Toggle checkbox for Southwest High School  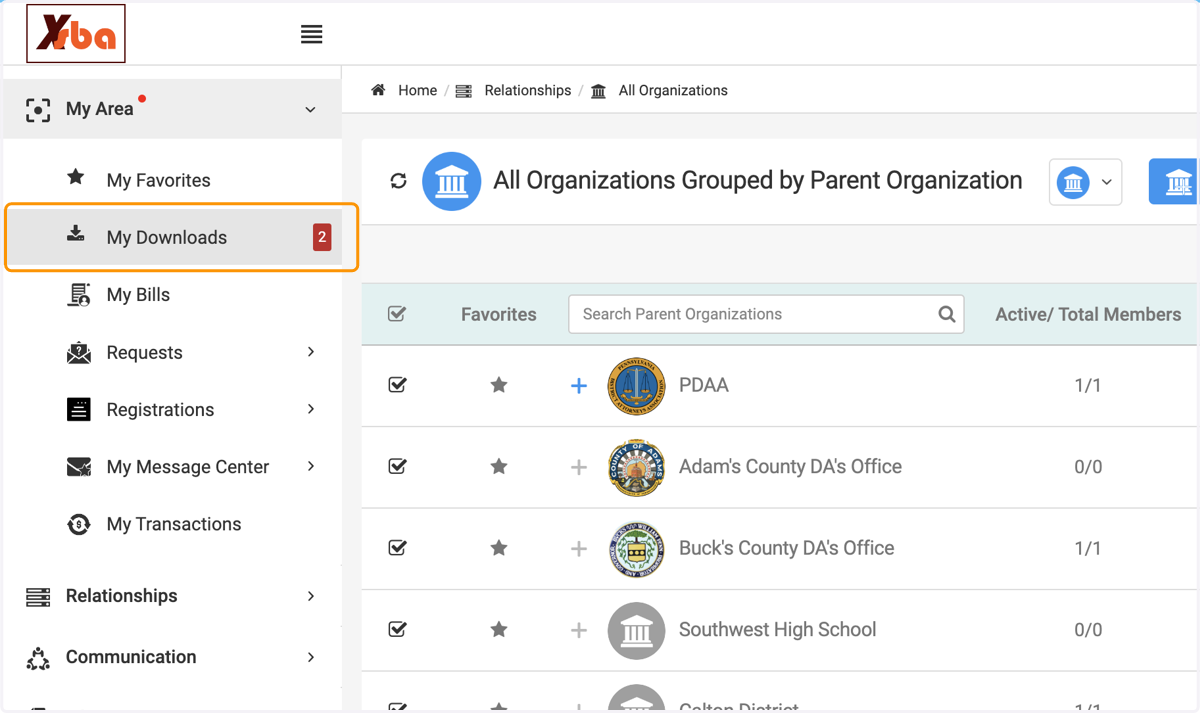tap(397, 629)
